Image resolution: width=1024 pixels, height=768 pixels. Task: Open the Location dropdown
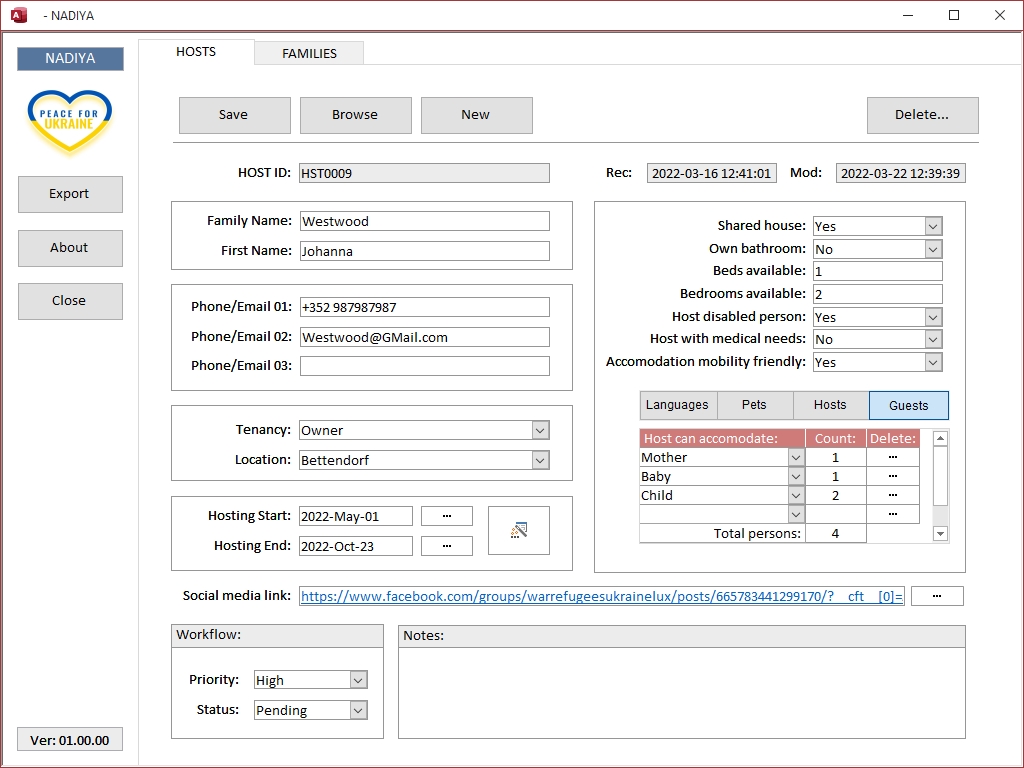click(540, 460)
